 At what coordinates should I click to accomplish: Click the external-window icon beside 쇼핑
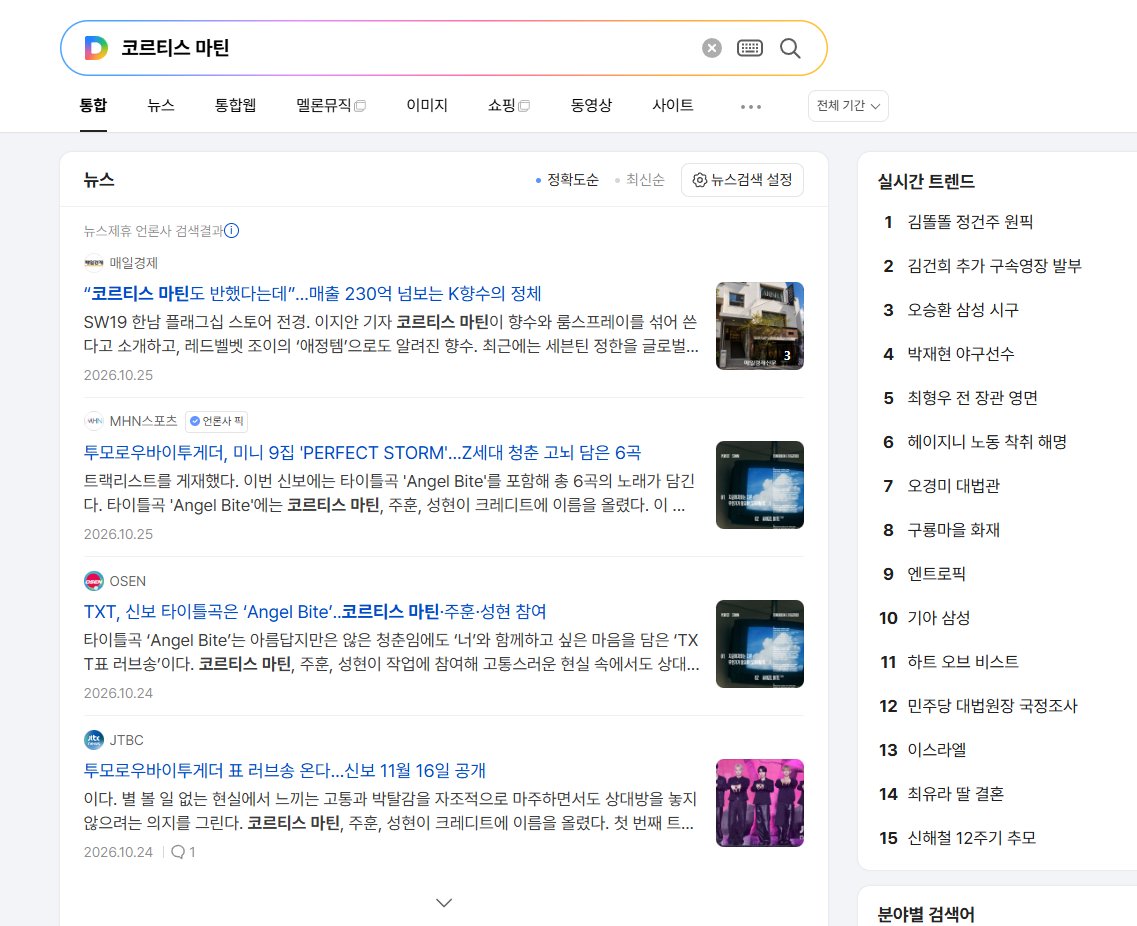click(x=524, y=106)
